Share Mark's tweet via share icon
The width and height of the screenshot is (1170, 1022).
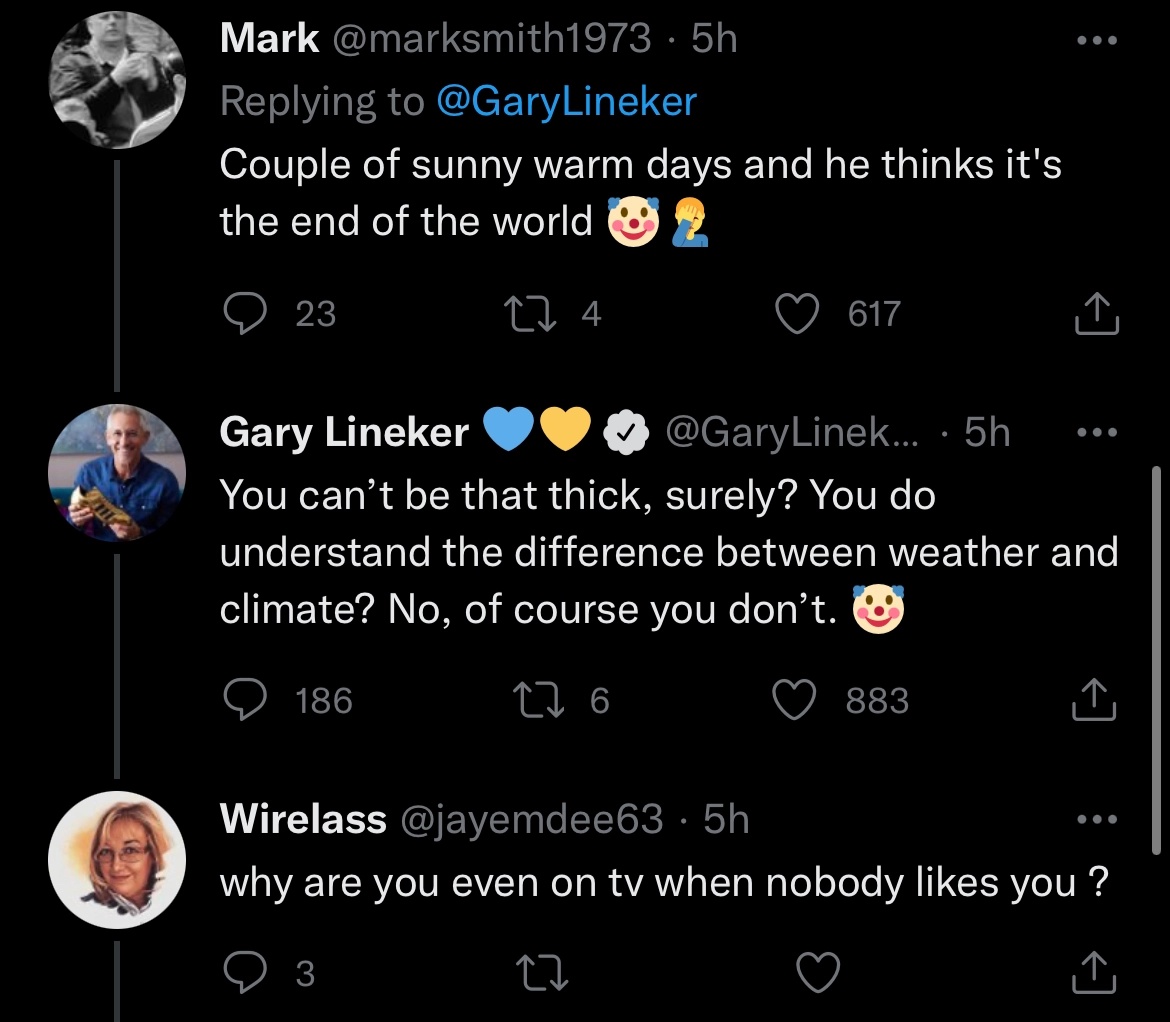click(x=1095, y=314)
